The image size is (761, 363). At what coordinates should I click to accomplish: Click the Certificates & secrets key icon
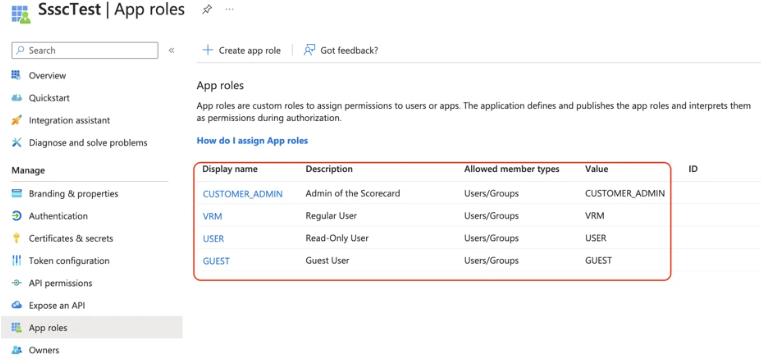point(17,238)
